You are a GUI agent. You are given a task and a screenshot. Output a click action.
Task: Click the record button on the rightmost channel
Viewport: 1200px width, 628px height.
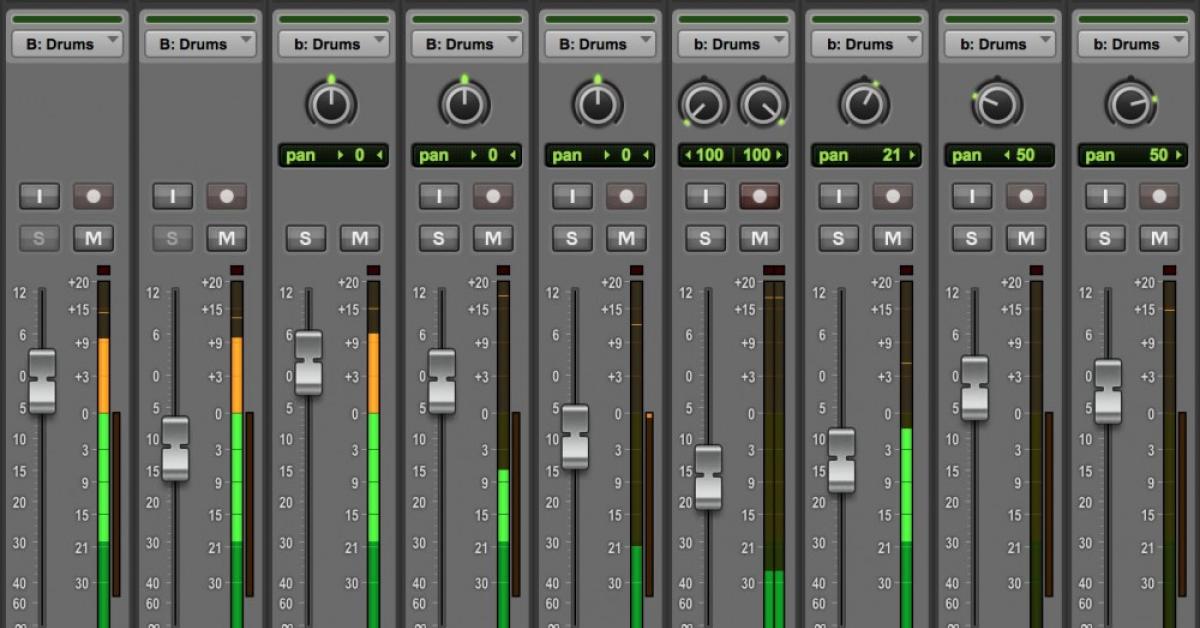click(1158, 196)
